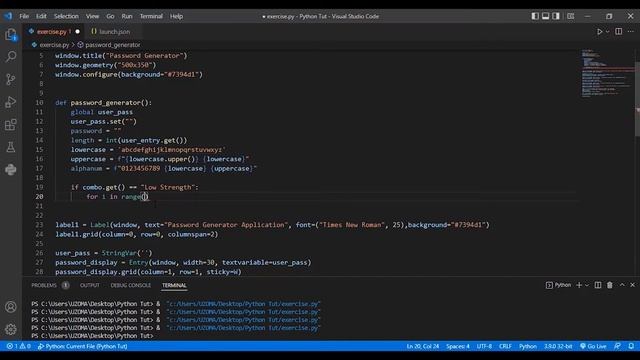Open the launch profile dropdown chevron
Viewport: 640px width, 360px height.
pyautogui.click(x=587, y=285)
